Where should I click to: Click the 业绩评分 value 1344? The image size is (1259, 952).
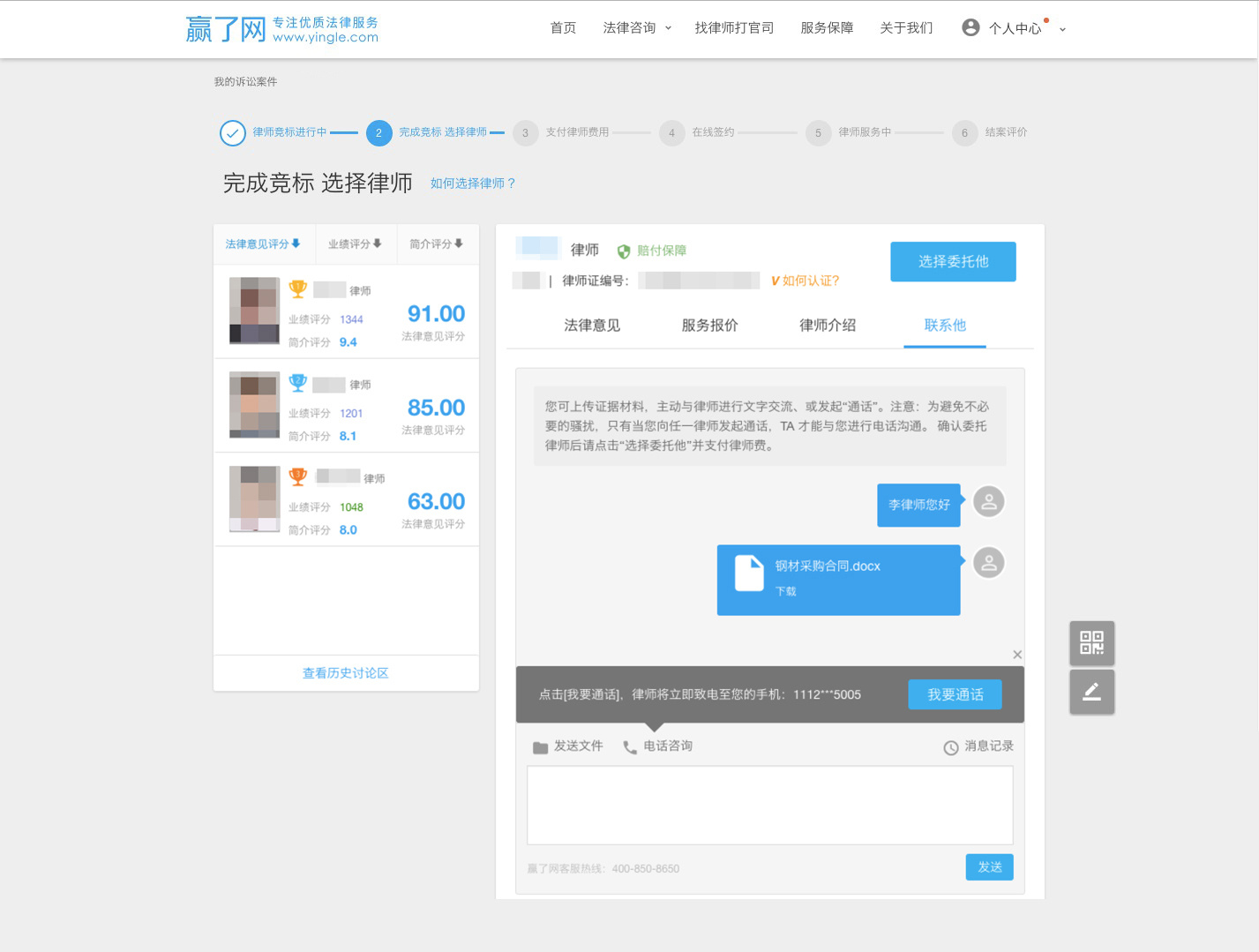(x=351, y=319)
